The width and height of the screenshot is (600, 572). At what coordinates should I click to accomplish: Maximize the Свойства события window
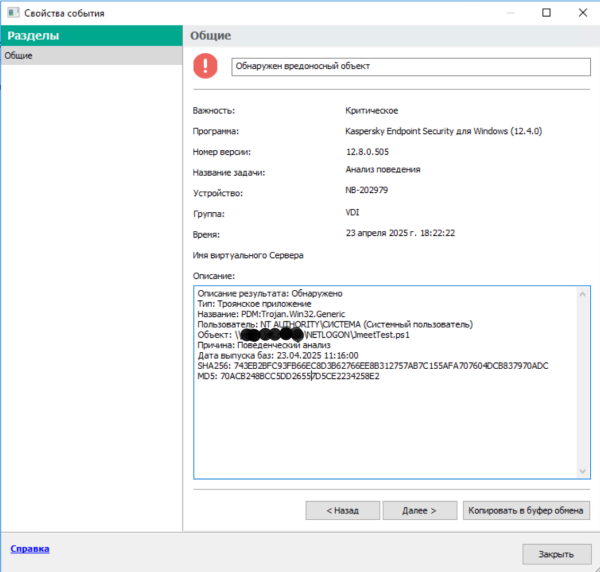[x=546, y=13]
